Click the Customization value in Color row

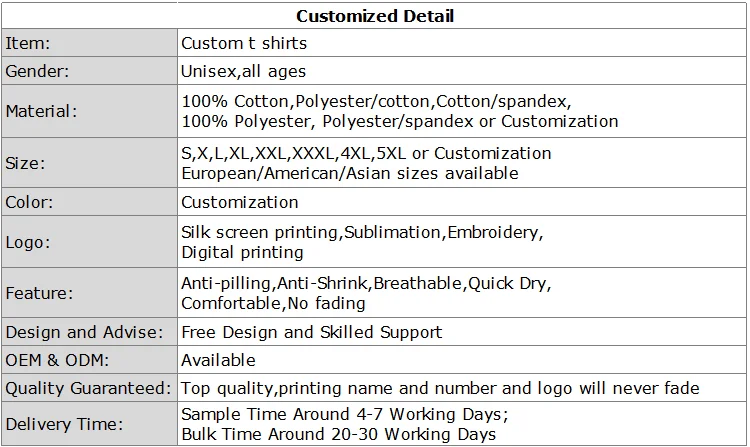pyautogui.click(x=240, y=202)
